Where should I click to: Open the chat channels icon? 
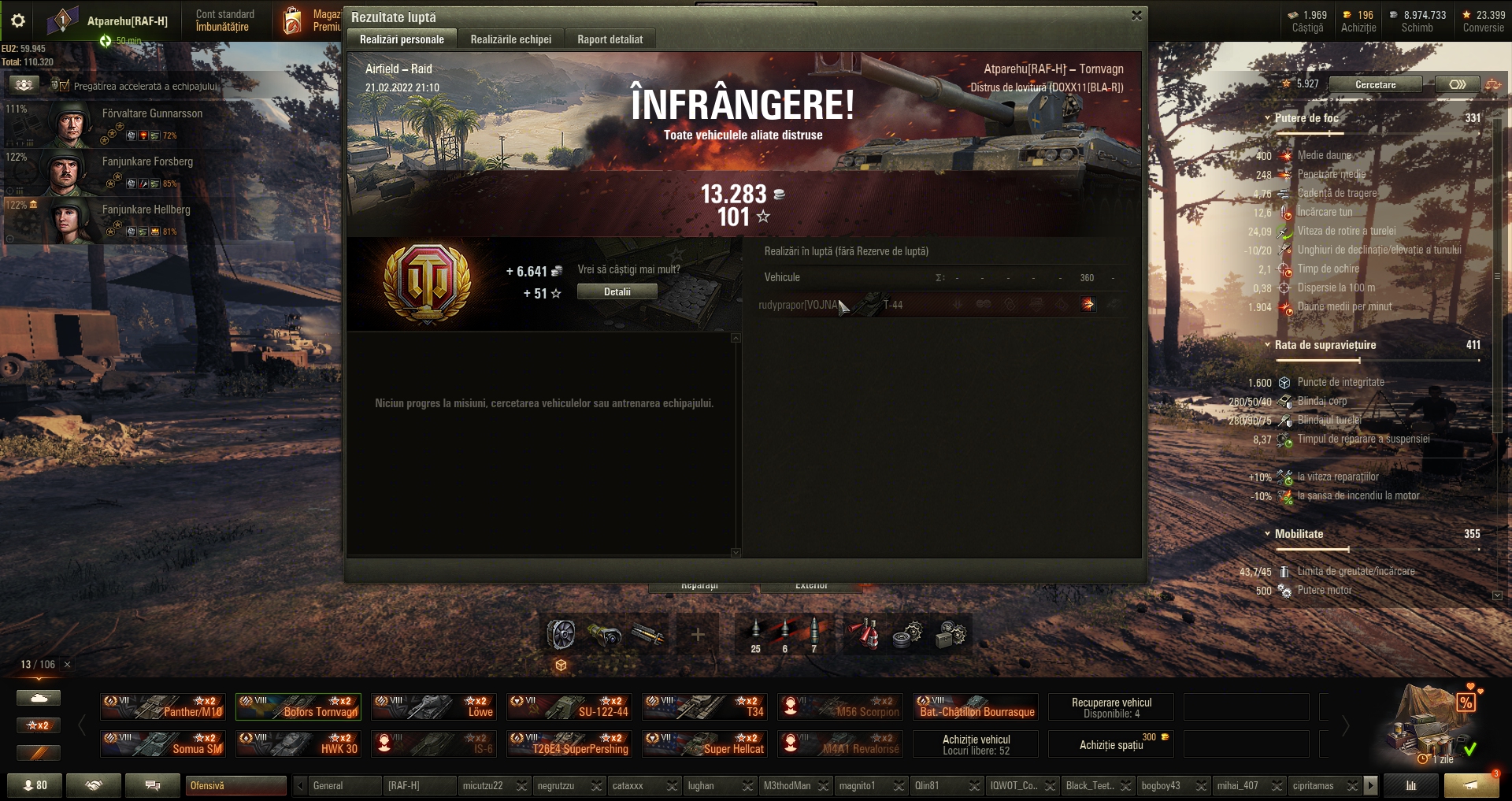click(153, 785)
